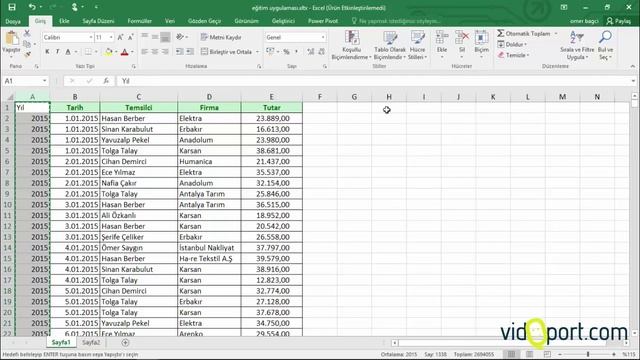Click the Format Painter brush icon

point(27,54)
